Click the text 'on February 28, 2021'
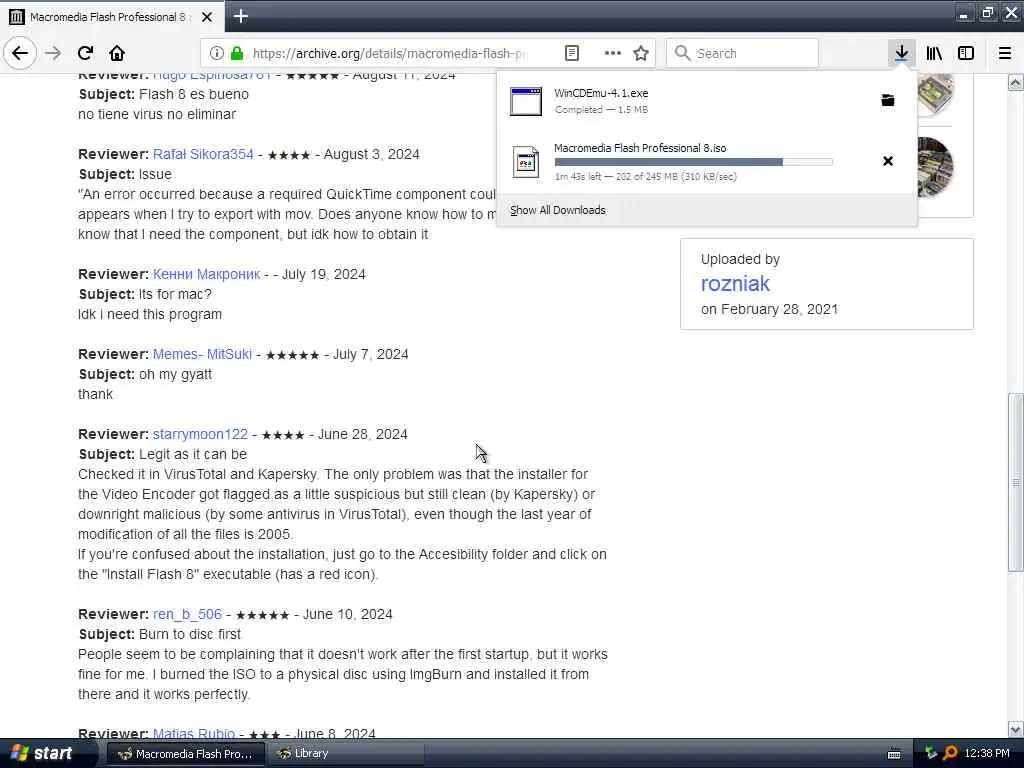This screenshot has height=768, width=1024. point(769,310)
